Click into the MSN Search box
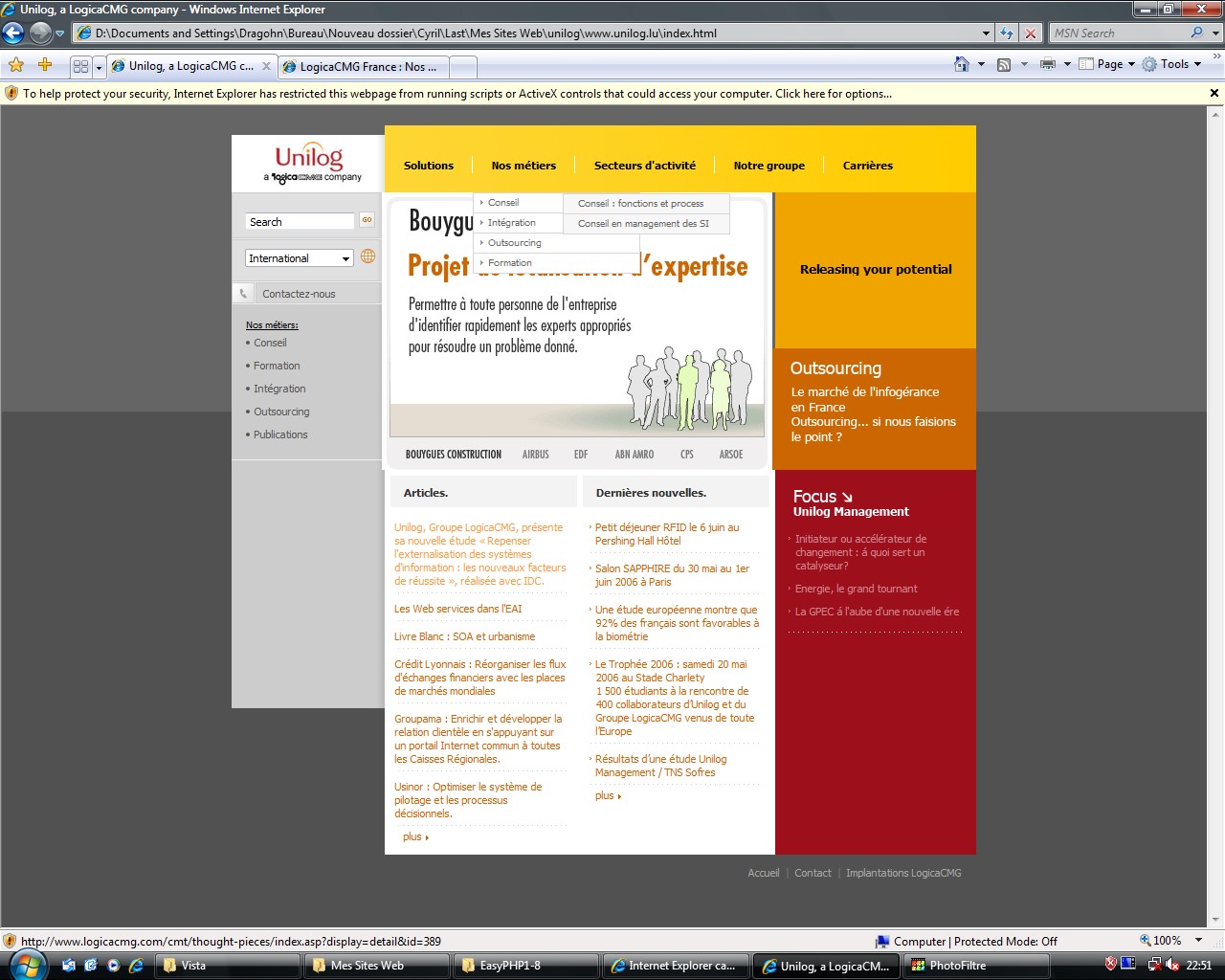 pyautogui.click(x=1118, y=33)
